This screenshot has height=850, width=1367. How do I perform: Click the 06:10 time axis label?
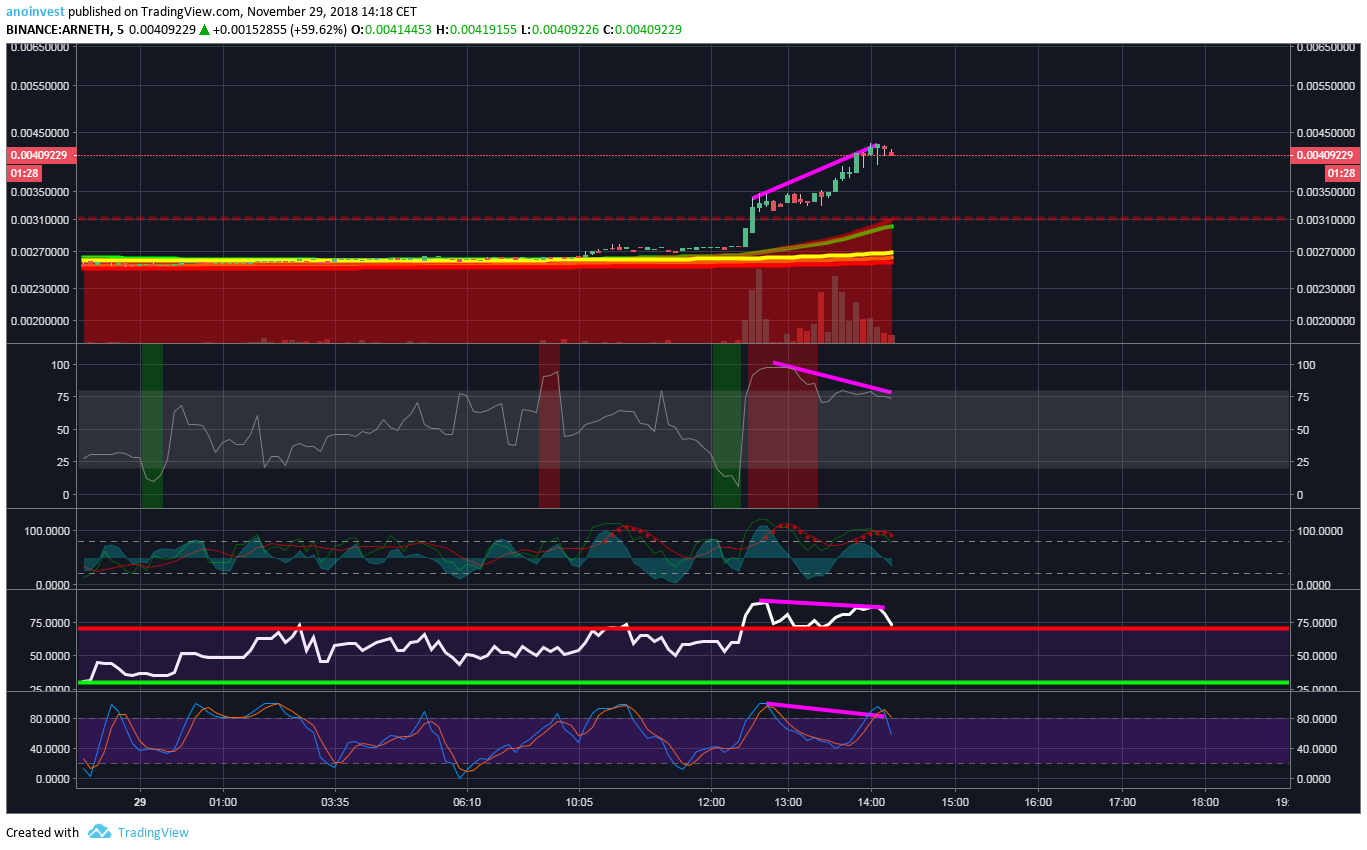coord(467,802)
